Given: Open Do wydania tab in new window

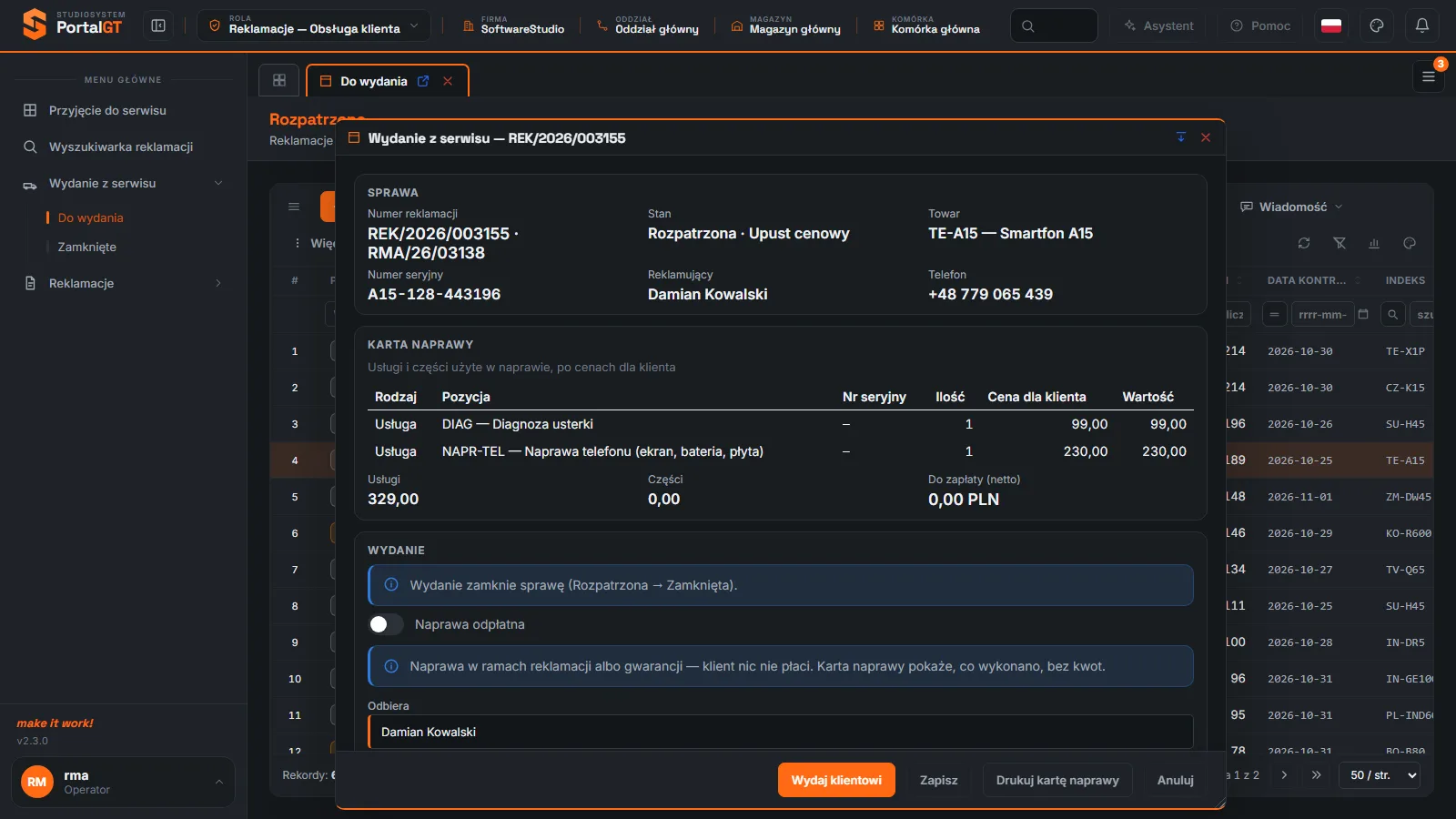Looking at the screenshot, I should (423, 81).
